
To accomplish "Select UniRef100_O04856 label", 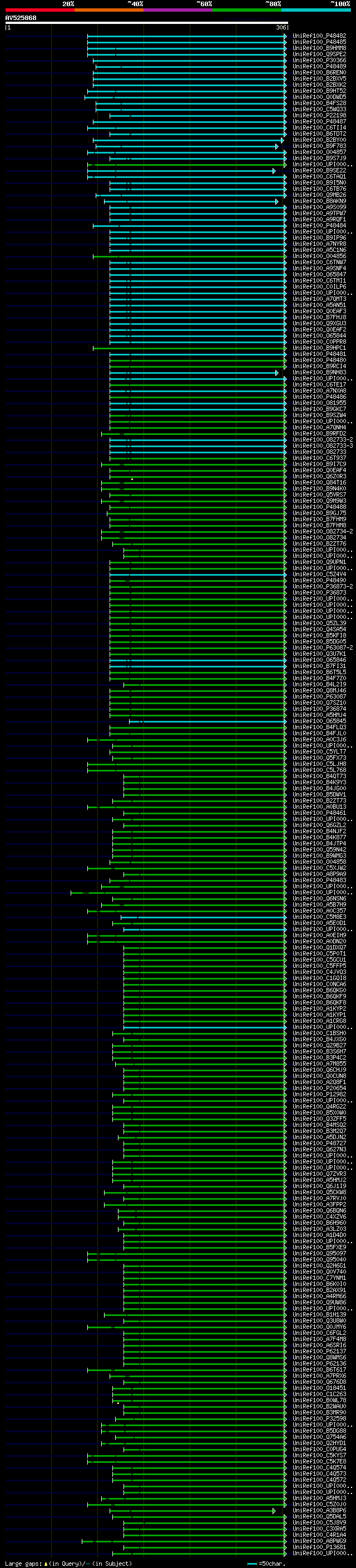I will [x=319, y=256].
